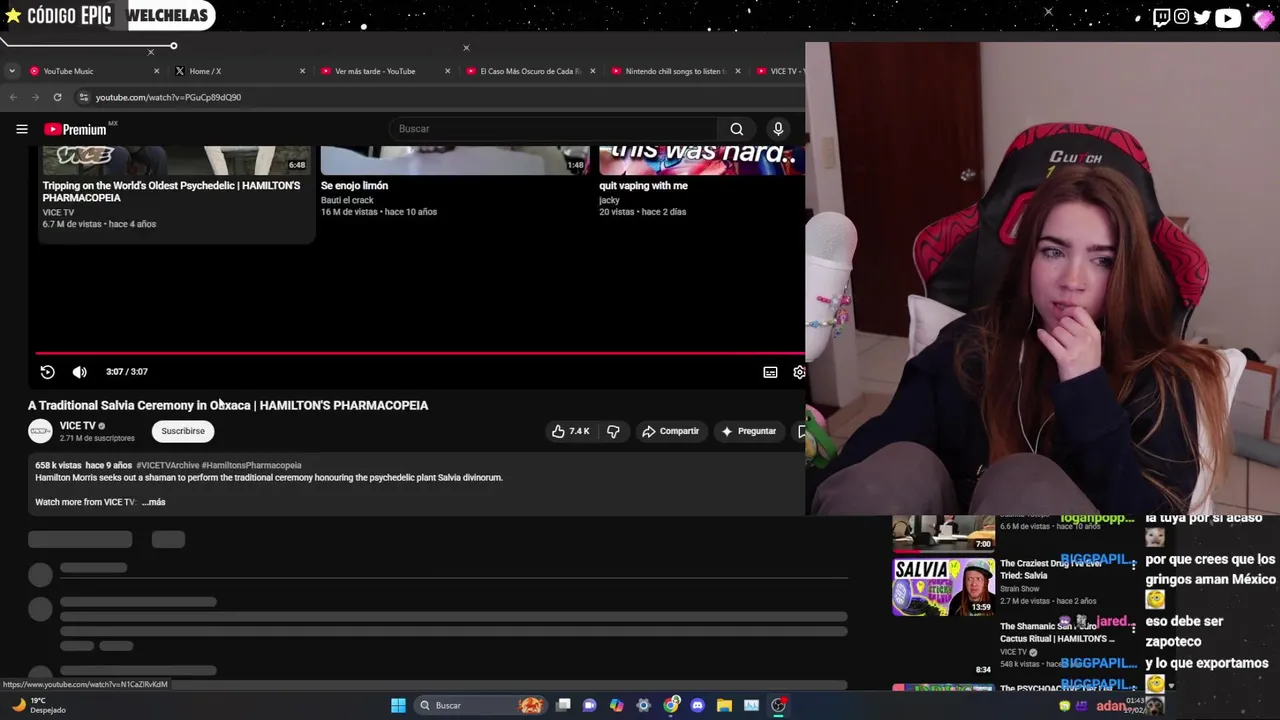Open the weather widget showing Despejado

38,705
